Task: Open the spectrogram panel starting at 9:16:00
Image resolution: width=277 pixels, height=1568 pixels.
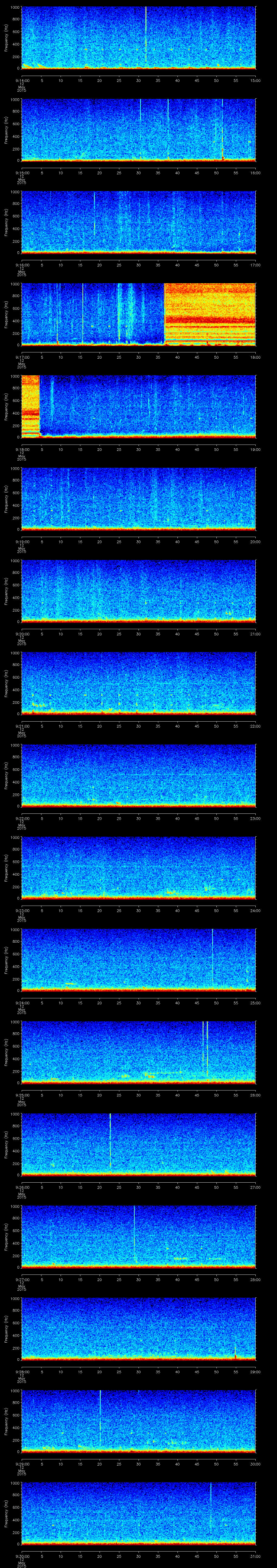Action: 138,222
